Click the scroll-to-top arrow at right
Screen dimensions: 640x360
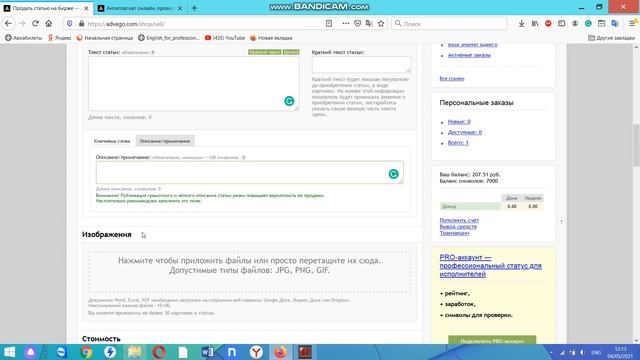561,222
